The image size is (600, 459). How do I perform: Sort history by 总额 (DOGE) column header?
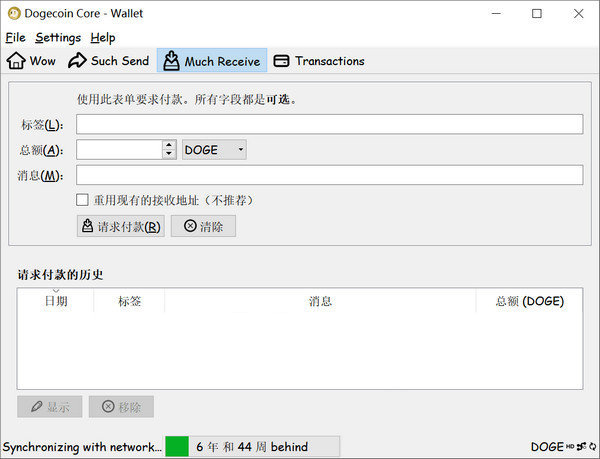point(530,301)
